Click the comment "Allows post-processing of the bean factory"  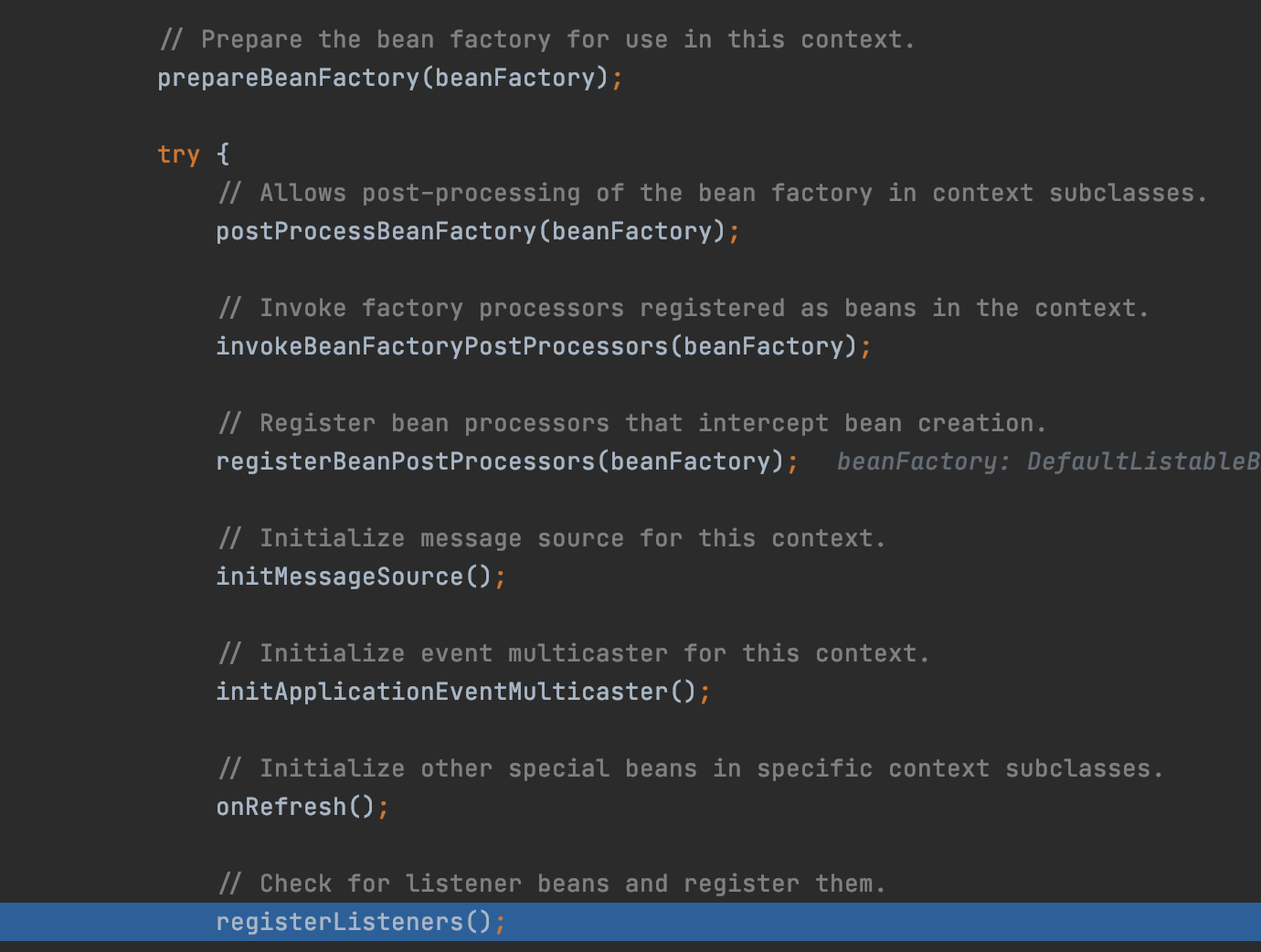pos(566,194)
